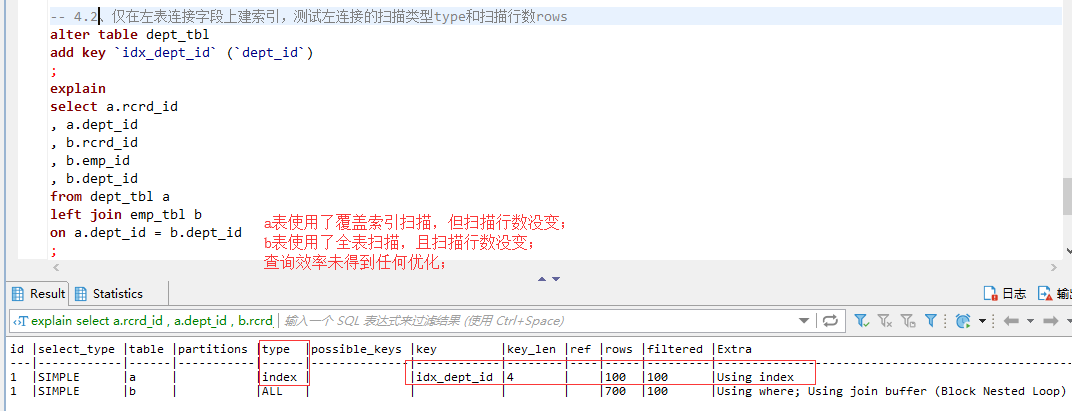This screenshot has width=1072, height=411.
Task: Click the 输出 output button
Action: (1054, 293)
